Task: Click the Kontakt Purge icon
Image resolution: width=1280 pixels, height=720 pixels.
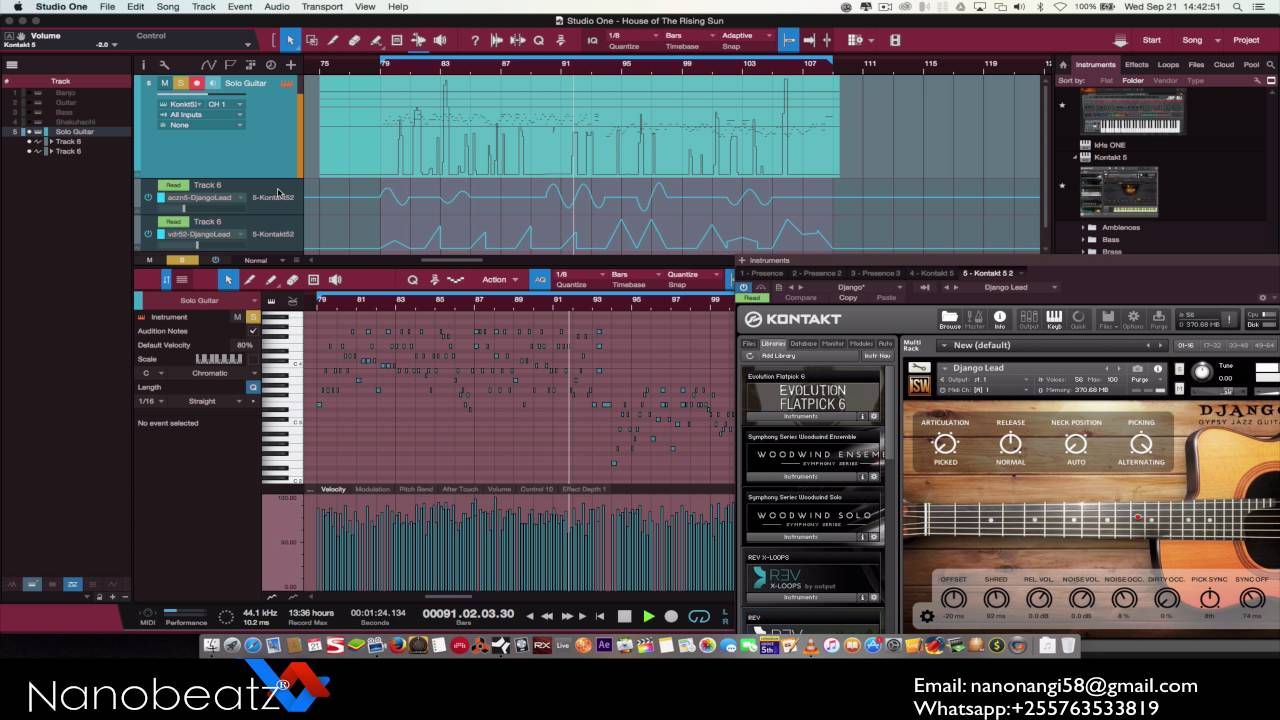Action: (x=1159, y=319)
